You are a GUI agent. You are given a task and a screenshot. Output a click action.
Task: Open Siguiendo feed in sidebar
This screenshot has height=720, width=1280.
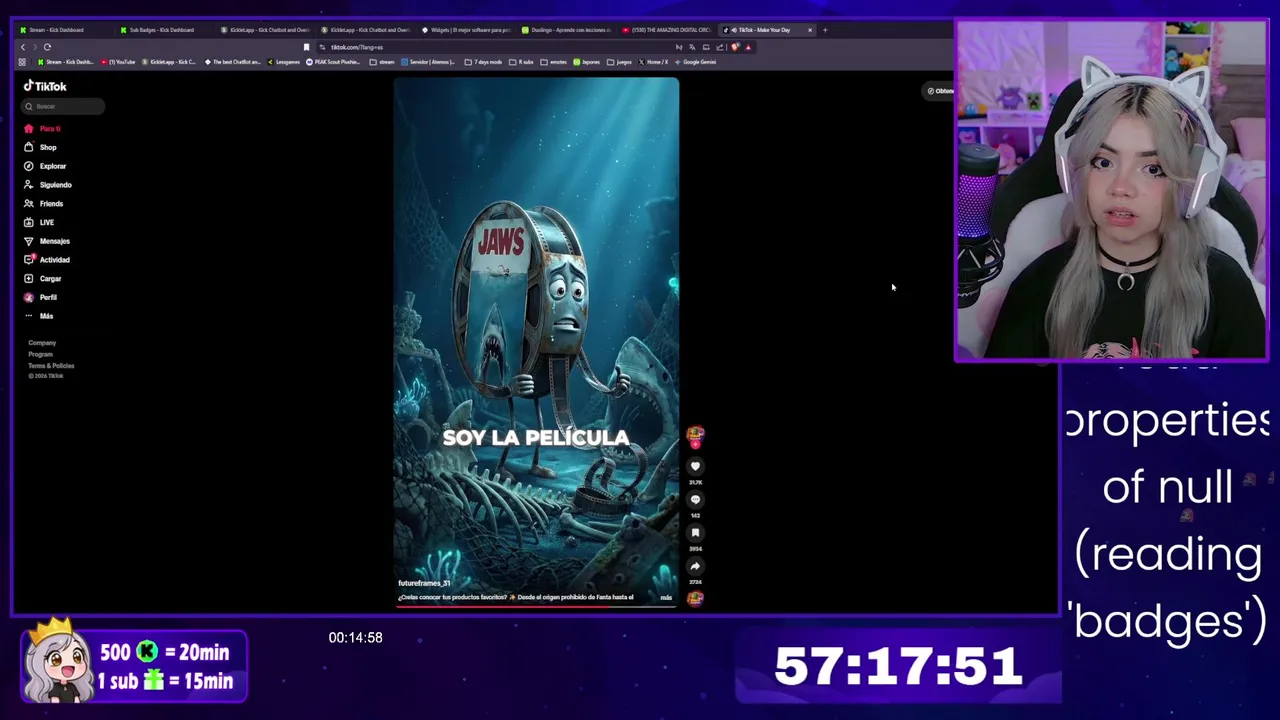(48, 185)
